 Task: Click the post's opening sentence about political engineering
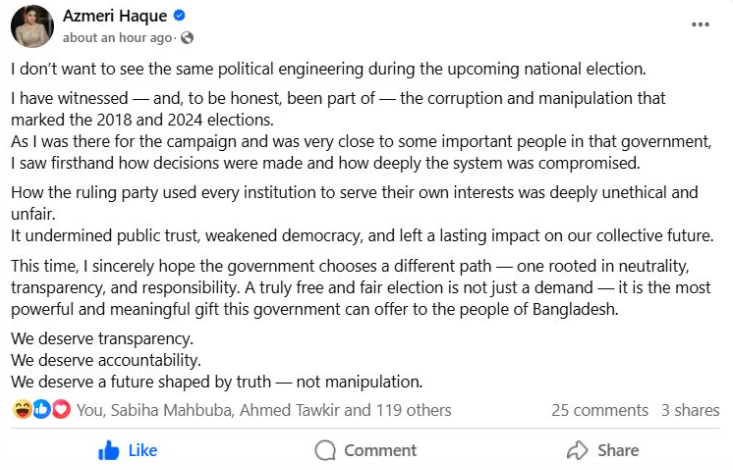329,70
